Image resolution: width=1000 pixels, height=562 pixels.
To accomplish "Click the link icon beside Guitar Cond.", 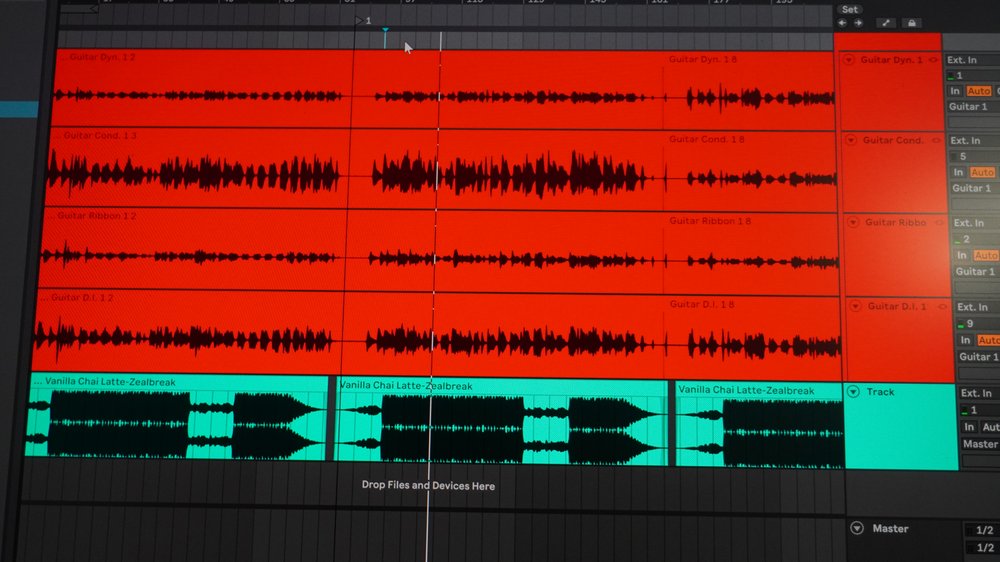I will point(935,140).
